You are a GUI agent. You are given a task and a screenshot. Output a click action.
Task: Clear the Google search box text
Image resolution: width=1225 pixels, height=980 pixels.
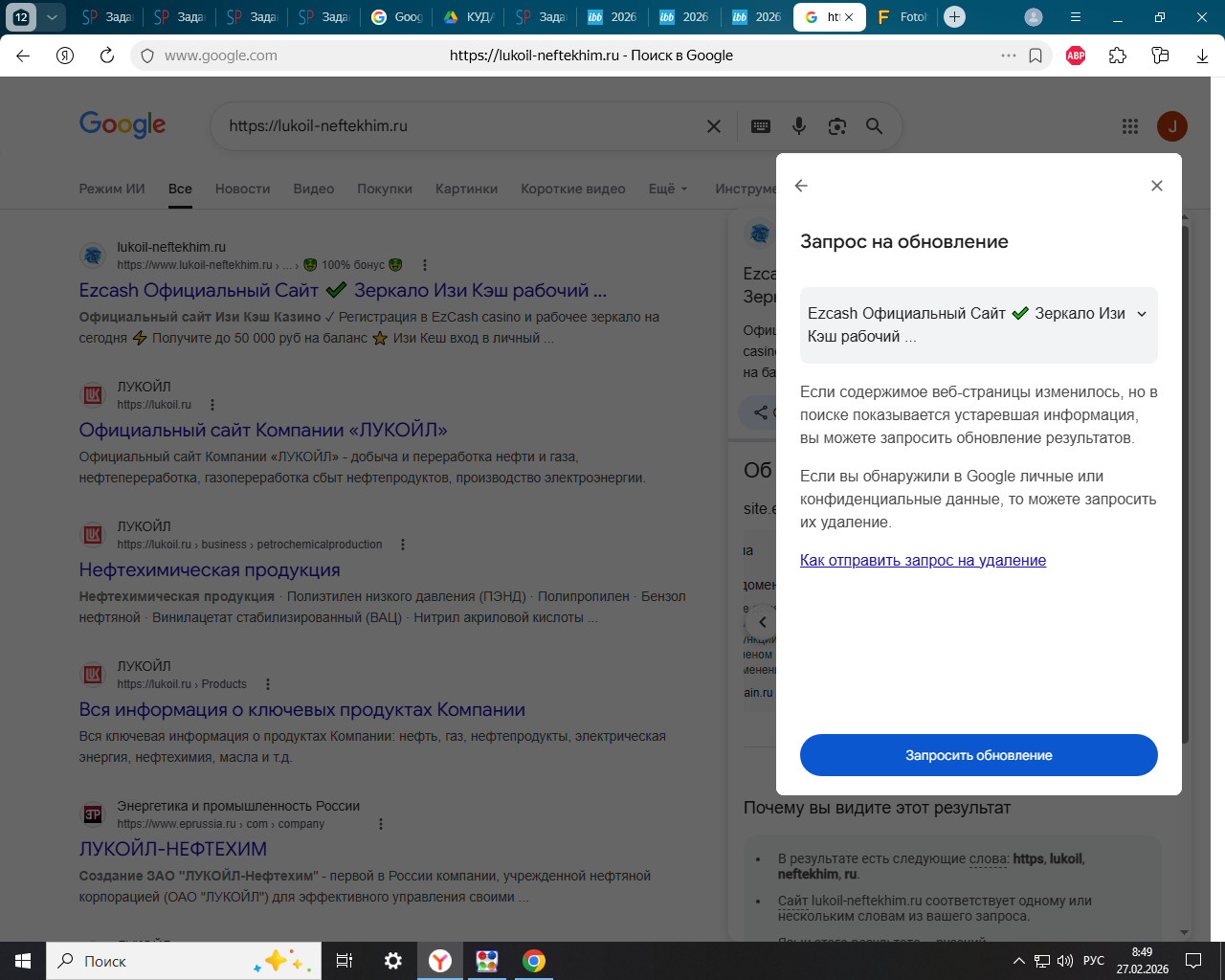coord(714,126)
